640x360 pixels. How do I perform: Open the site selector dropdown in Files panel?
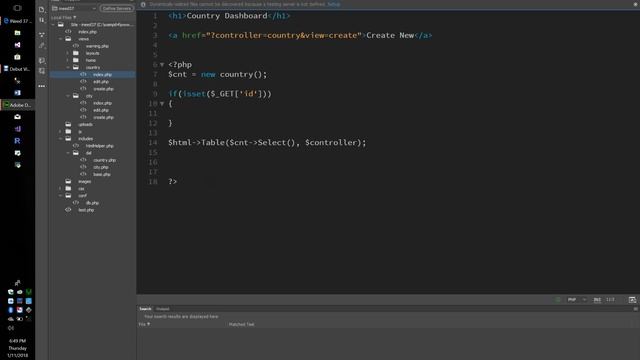coord(74,8)
